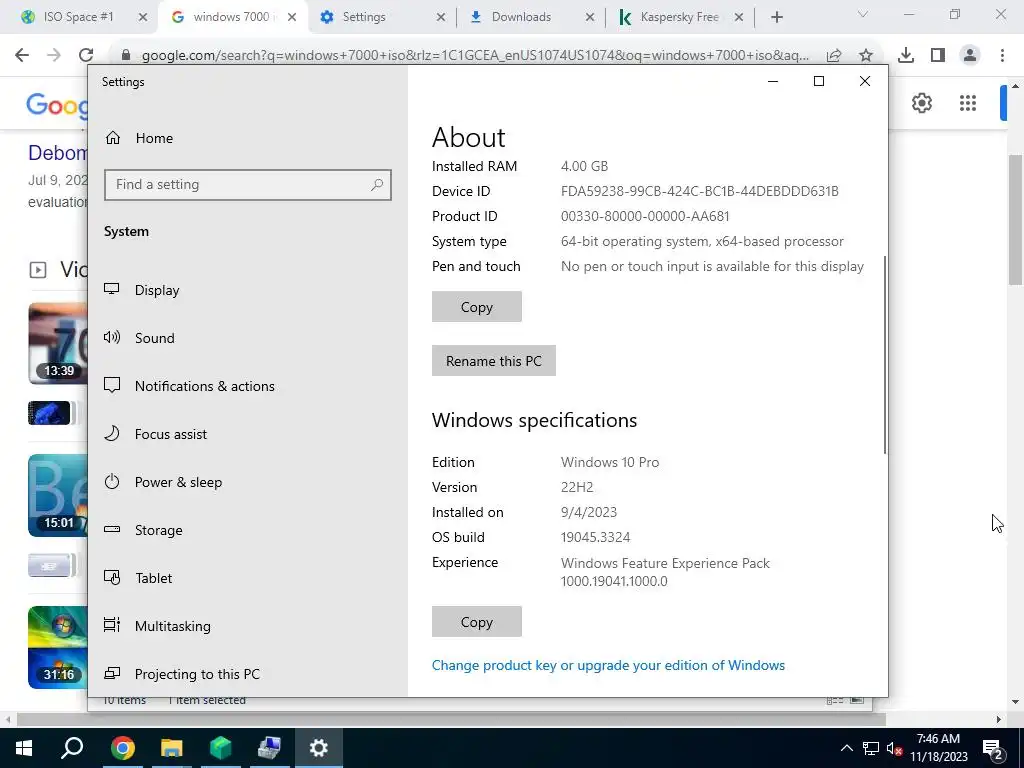Click Chrome back arrow

coord(22,55)
